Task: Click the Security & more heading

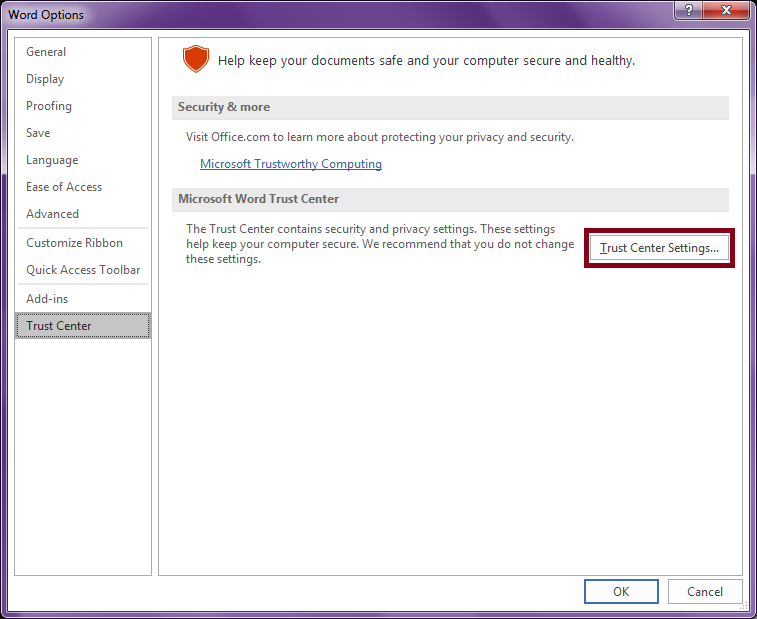Action: point(224,107)
